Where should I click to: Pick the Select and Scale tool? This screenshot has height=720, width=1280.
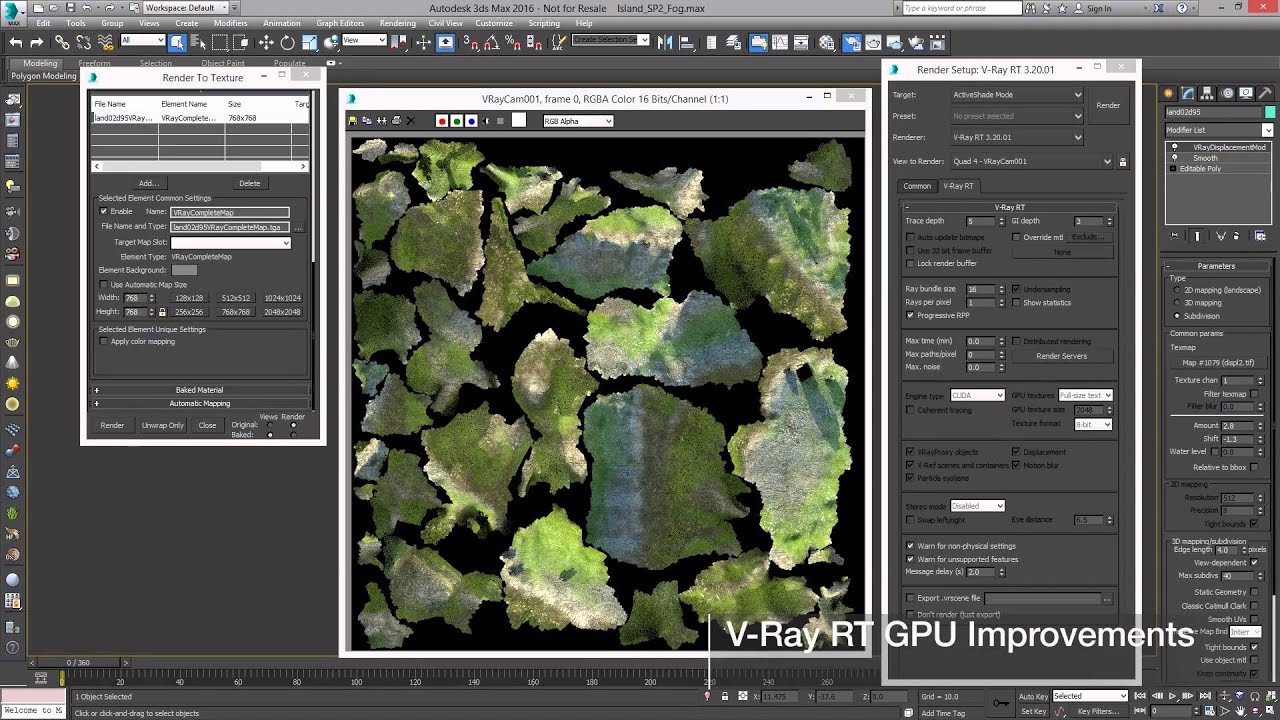coord(309,42)
